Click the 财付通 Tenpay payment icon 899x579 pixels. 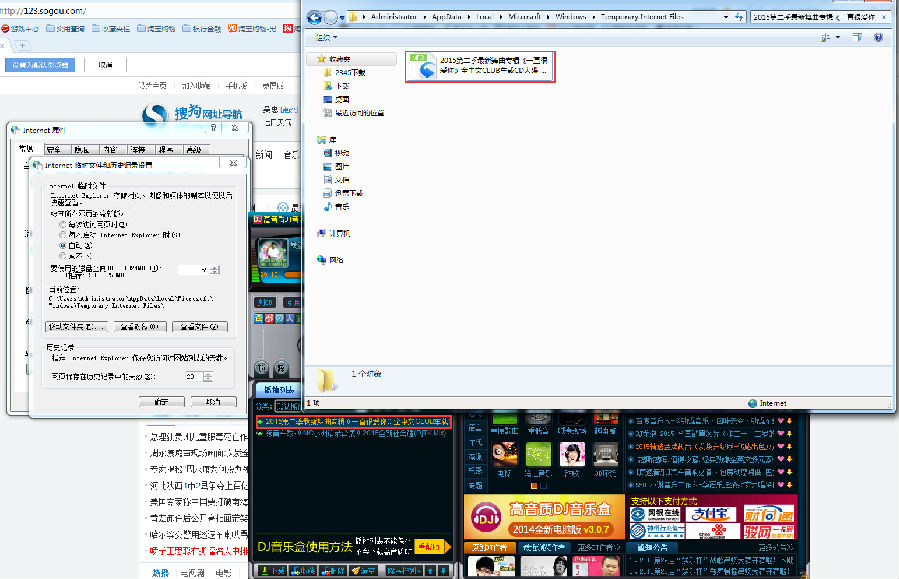pos(769,513)
